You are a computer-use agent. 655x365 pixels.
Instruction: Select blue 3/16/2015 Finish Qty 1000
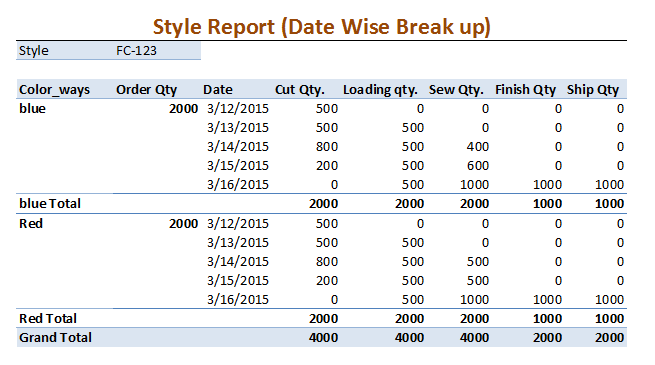547,185
